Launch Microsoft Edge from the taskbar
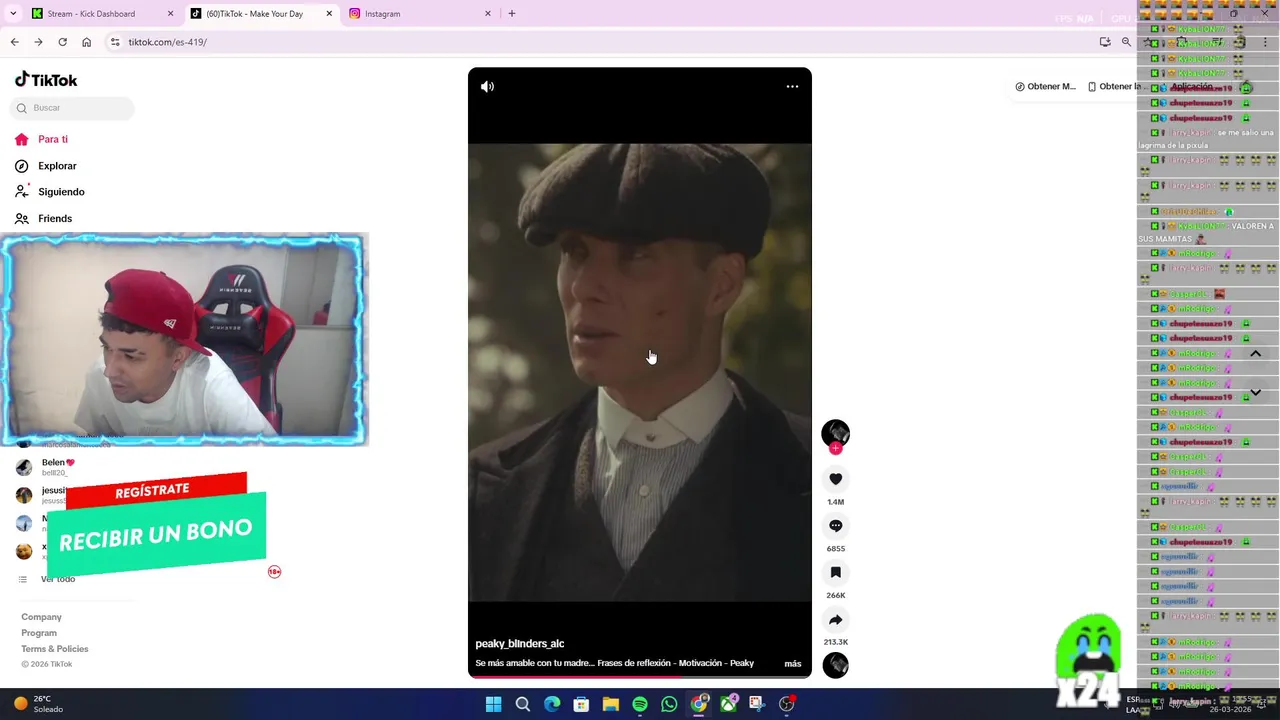The width and height of the screenshot is (1280, 720). click(552, 704)
